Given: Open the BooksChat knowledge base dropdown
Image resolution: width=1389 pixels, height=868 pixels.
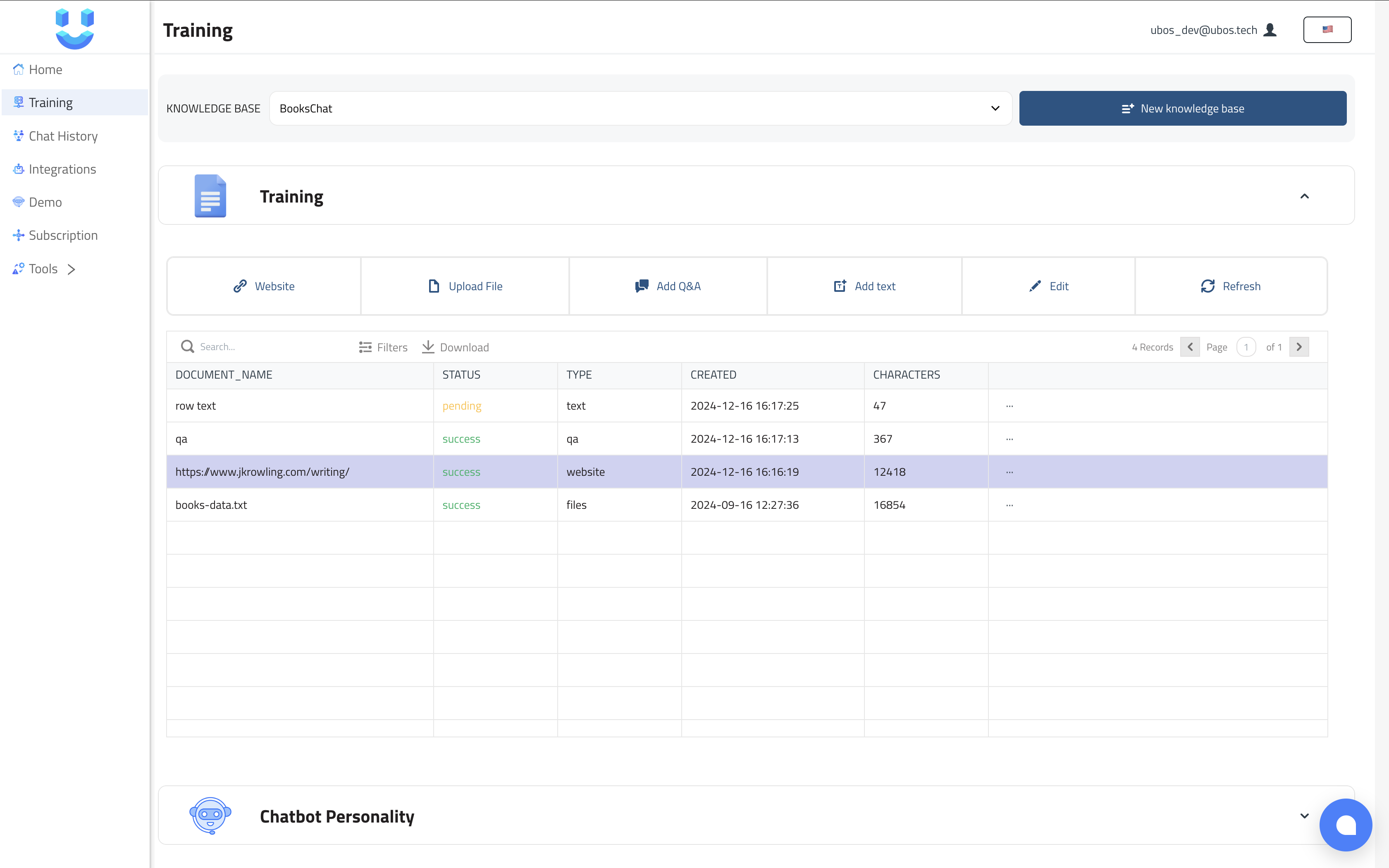Looking at the screenshot, I should pyautogui.click(x=640, y=108).
